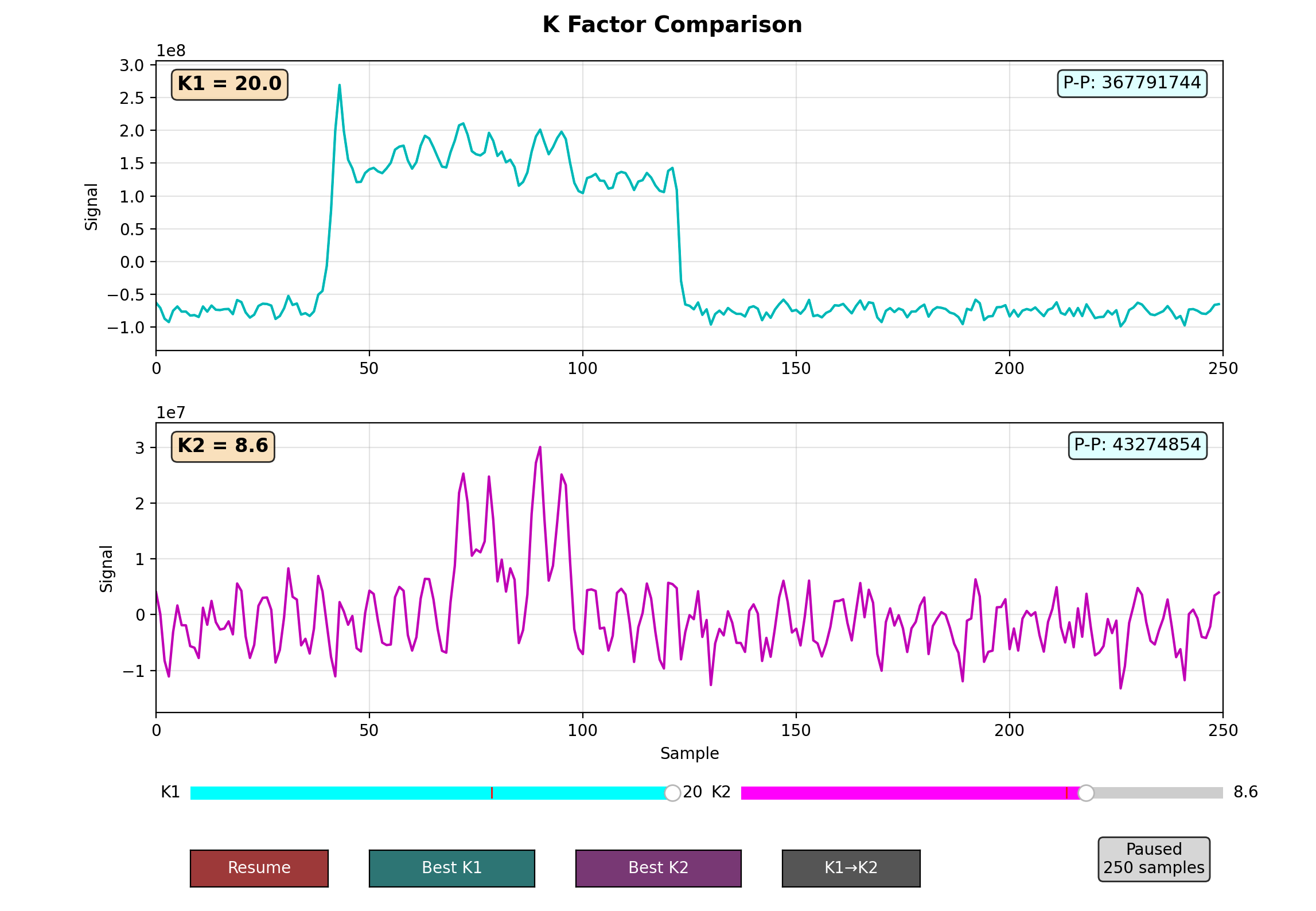Click the Sample axis label
1316x911 pixels.
pyautogui.click(x=689, y=753)
